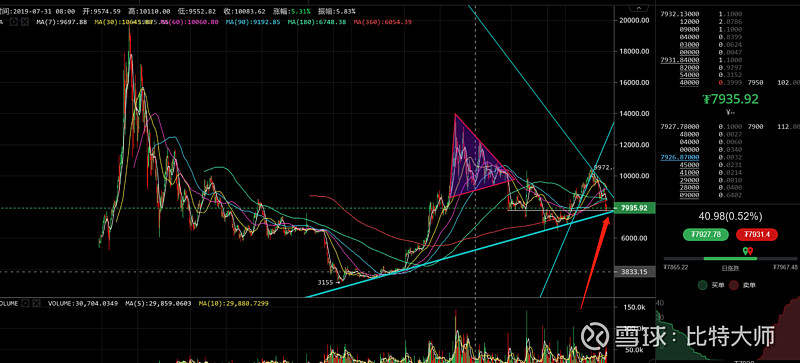This screenshot has height=363, width=800.
Task: Click the green map pin marker on range bar
Action: coord(746,251)
